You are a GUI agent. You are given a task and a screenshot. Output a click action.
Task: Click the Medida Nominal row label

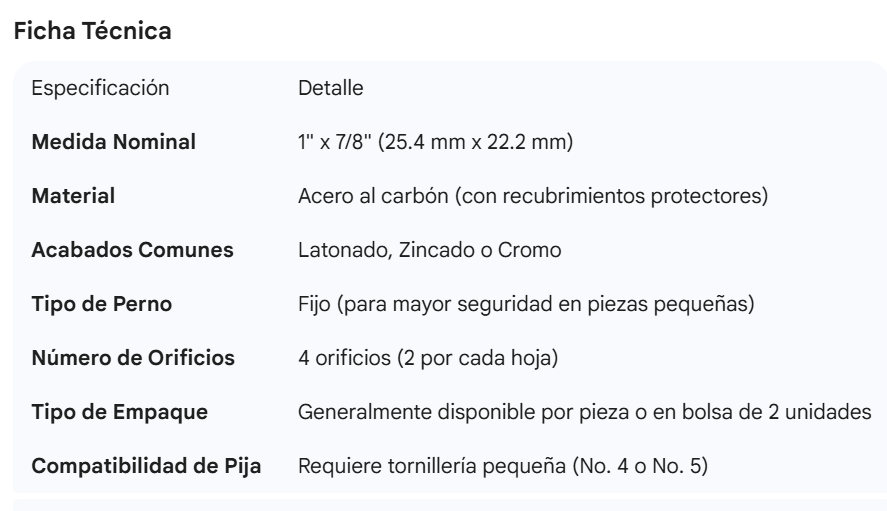coord(114,142)
